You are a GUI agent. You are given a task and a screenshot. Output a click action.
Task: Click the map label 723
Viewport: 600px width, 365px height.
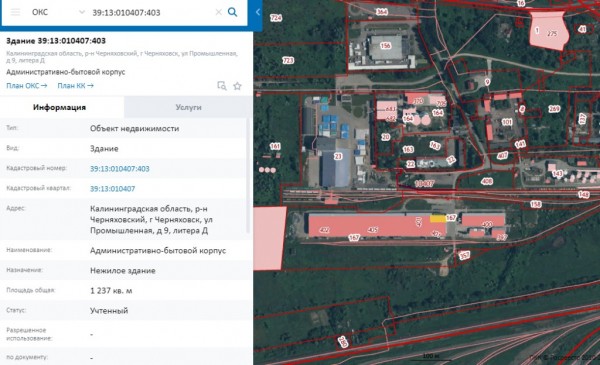(x=288, y=60)
